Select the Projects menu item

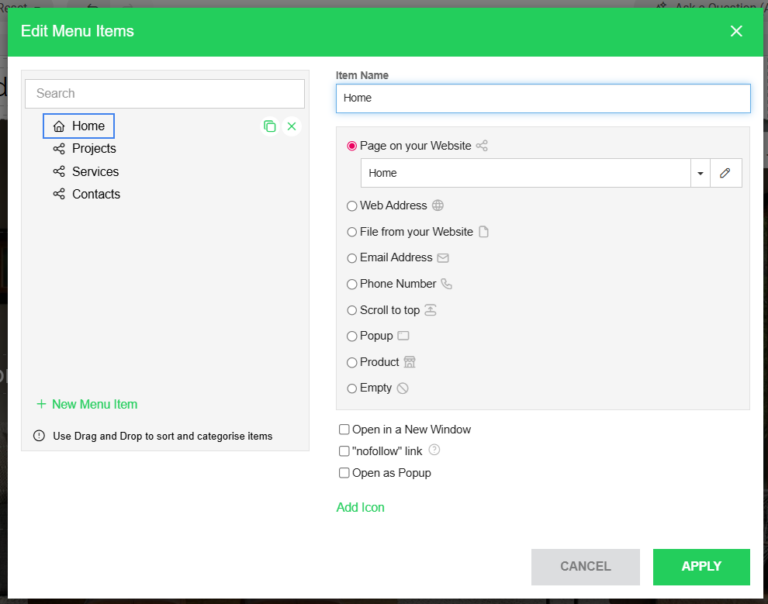(84, 148)
